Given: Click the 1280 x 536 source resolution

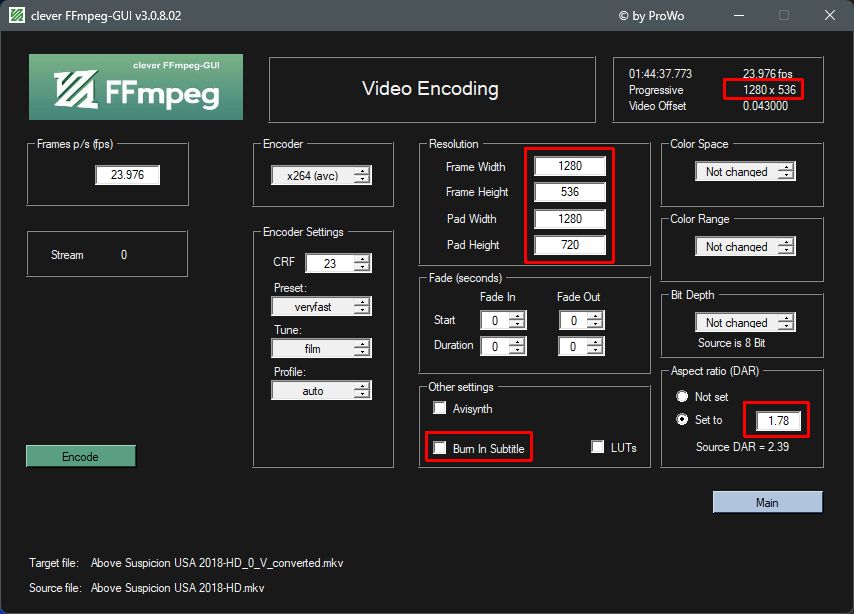Looking at the screenshot, I should (x=769, y=89).
